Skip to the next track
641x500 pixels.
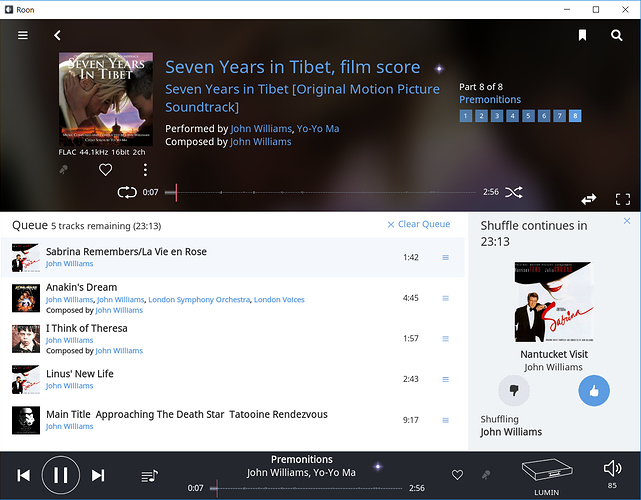click(x=98, y=475)
